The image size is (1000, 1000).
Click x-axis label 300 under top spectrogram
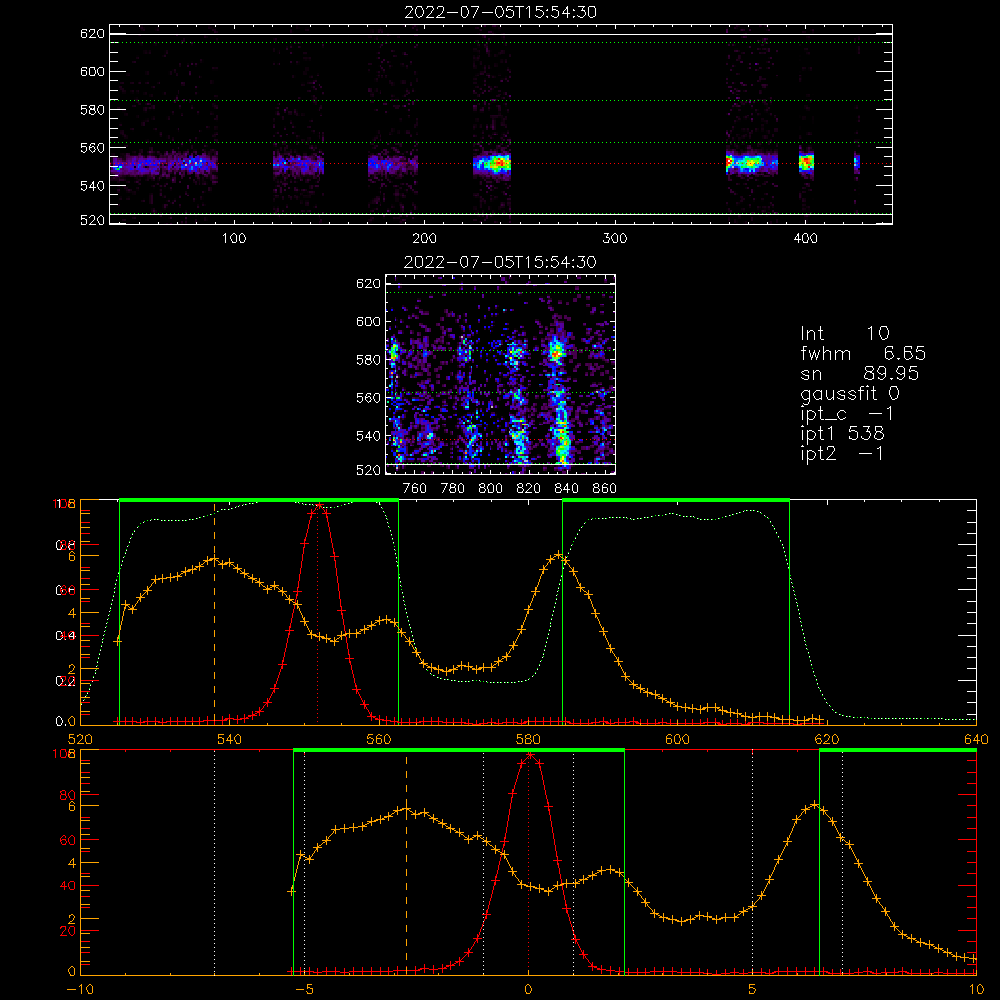tap(615, 239)
